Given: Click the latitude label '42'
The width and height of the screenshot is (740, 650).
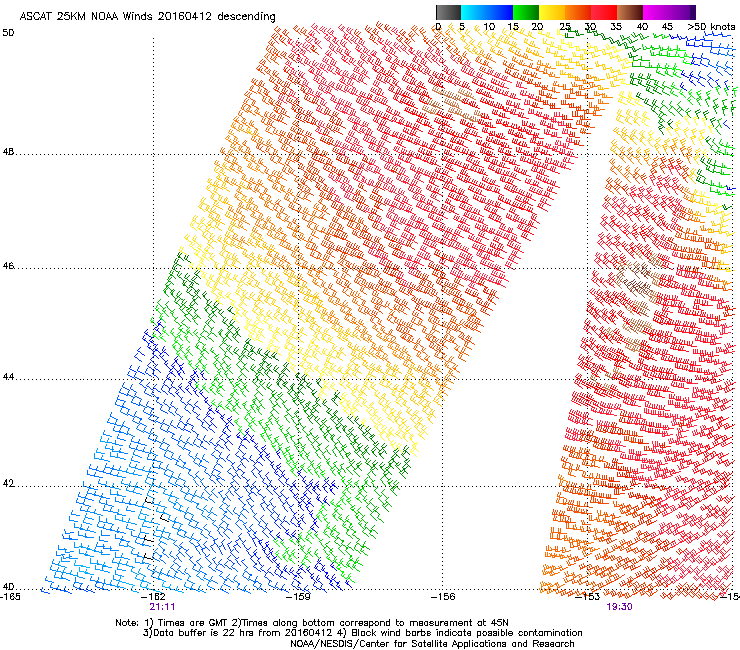Looking at the screenshot, I should coord(8,484).
